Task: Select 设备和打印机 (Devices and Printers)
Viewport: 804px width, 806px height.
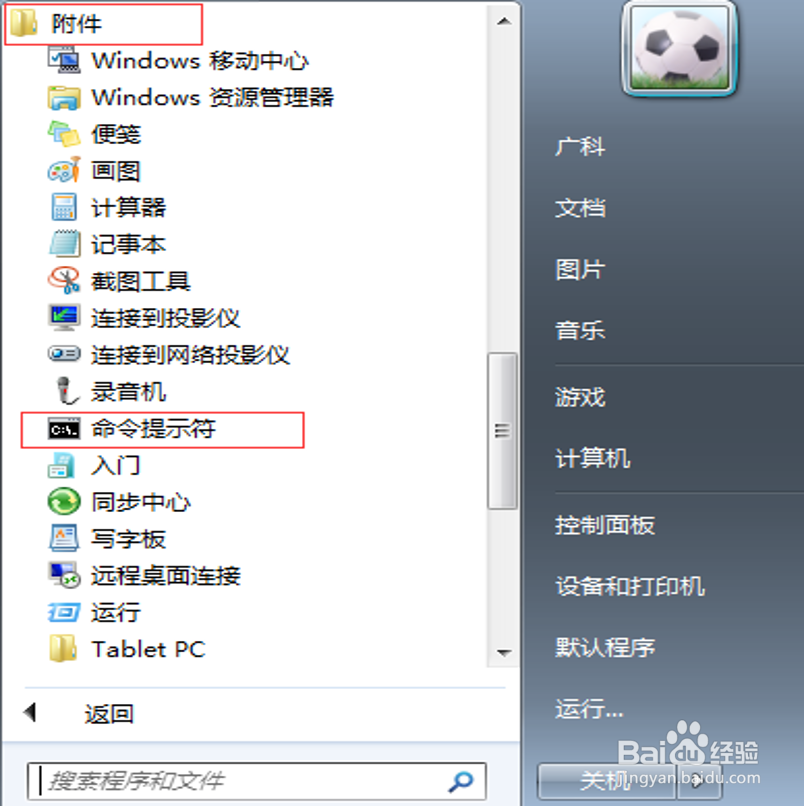Action: [x=630, y=586]
